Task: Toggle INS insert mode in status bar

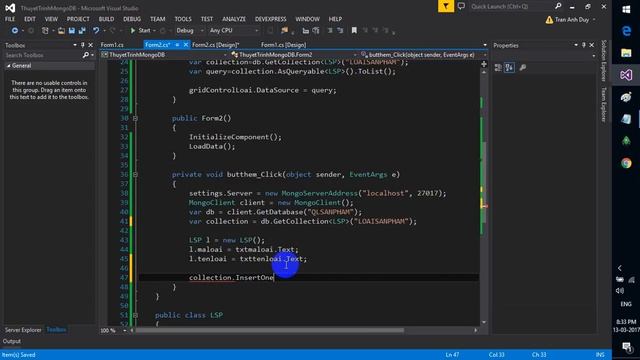Action: point(600,355)
